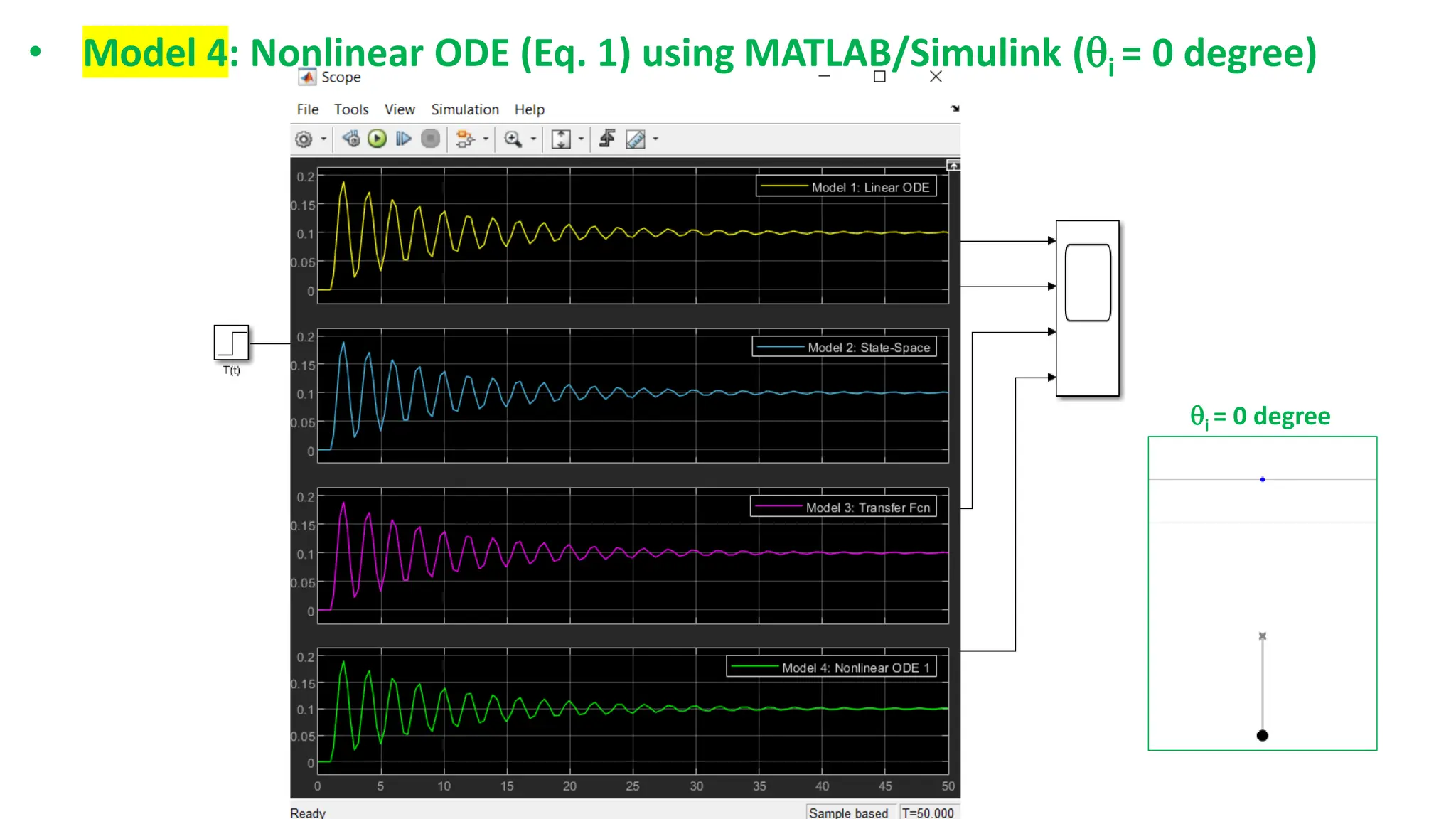Expand the Scale Axes dropdown arrow
The height and width of the screenshot is (819, 1456).
(581, 139)
